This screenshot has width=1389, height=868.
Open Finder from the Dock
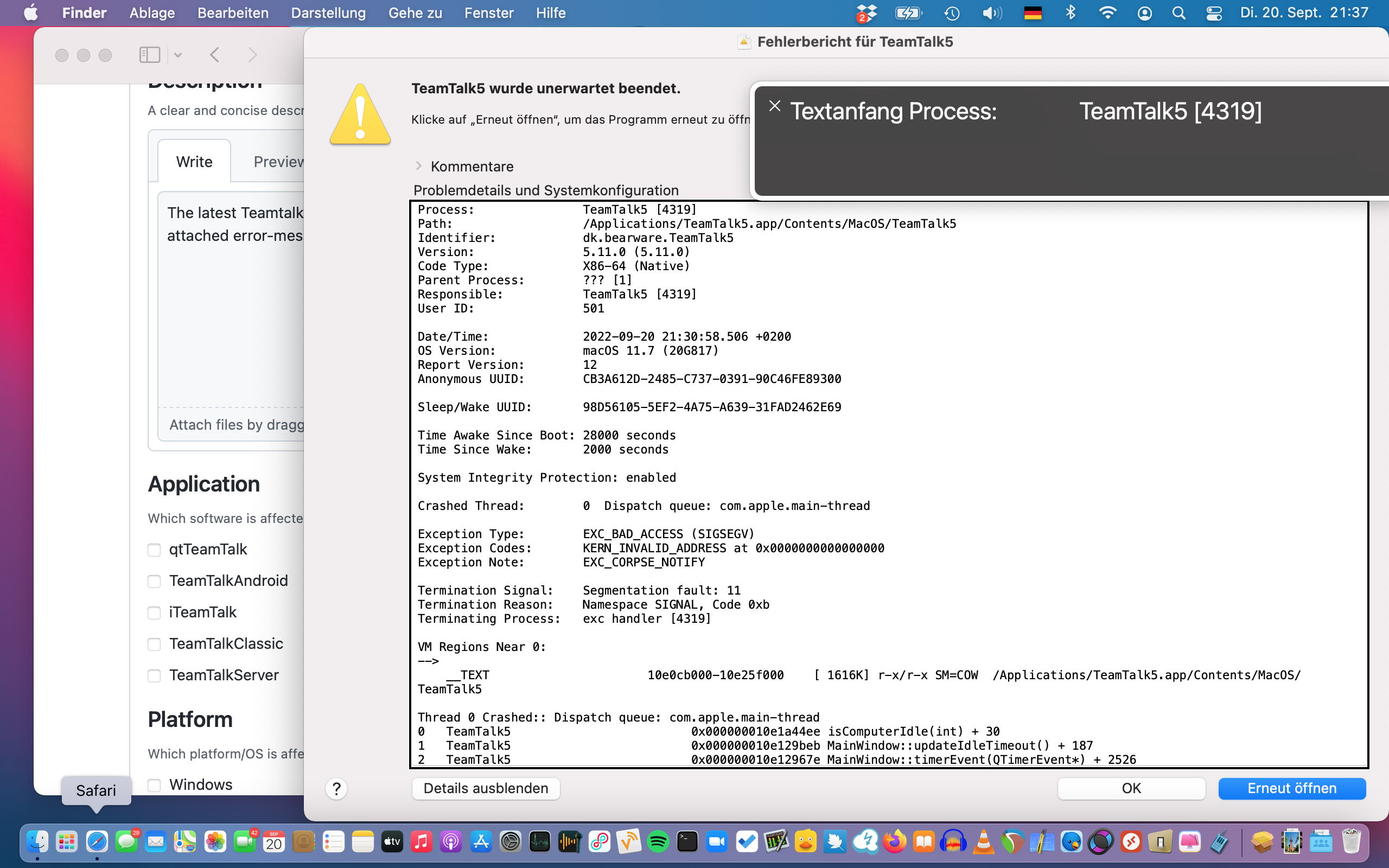click(37, 842)
